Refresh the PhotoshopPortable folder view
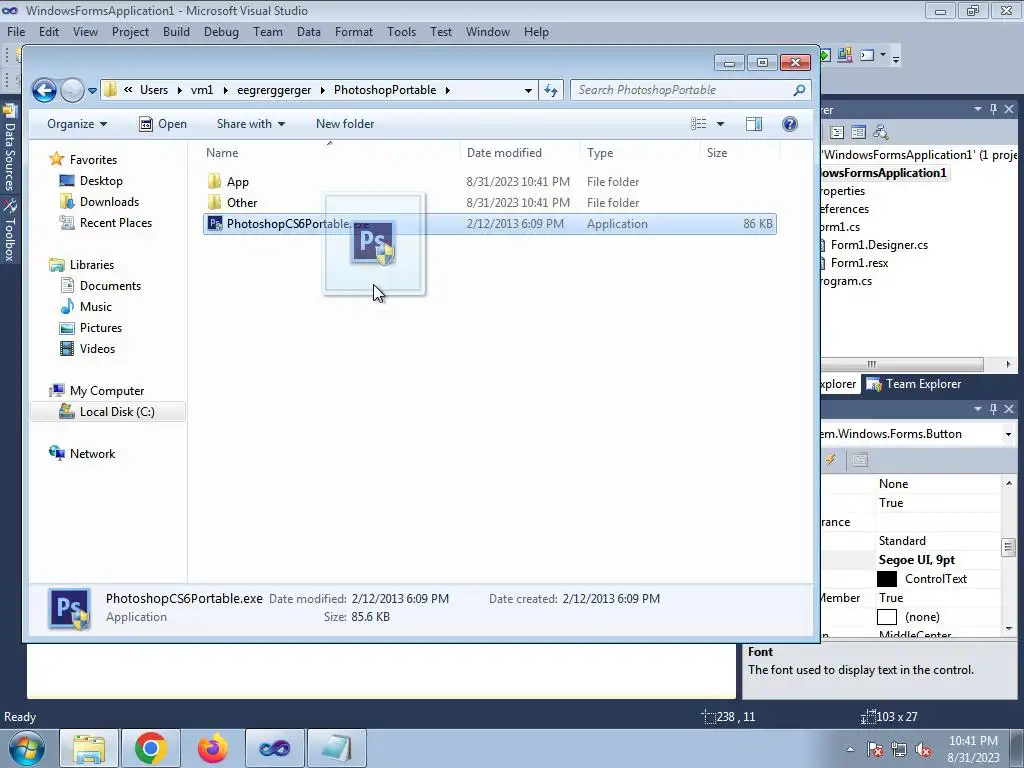 point(551,90)
